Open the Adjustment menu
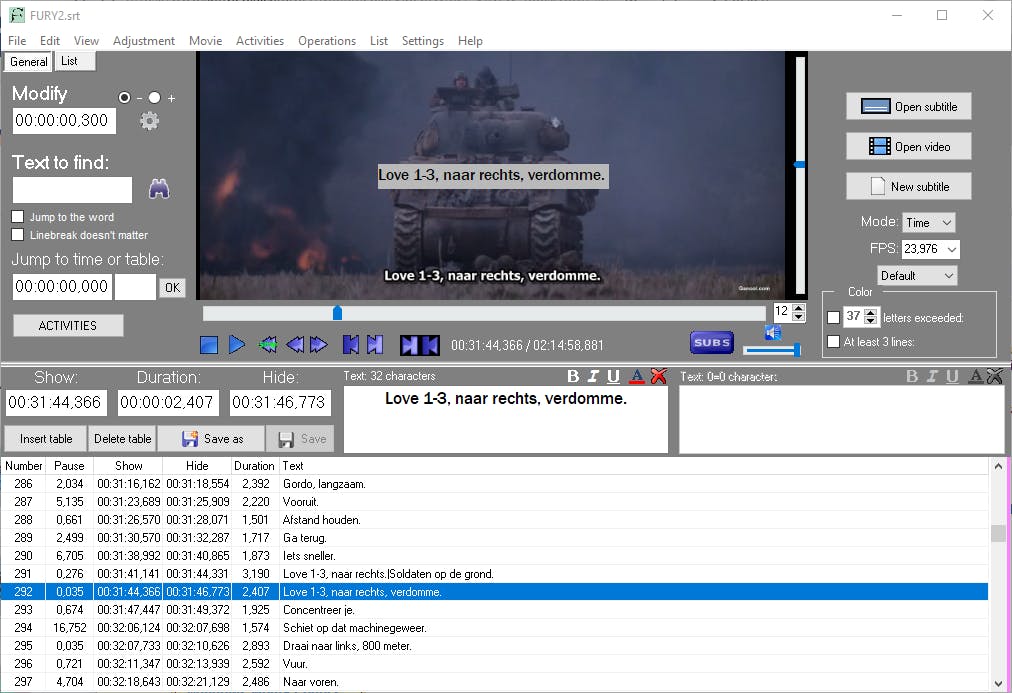The height and width of the screenshot is (693, 1012). (x=144, y=41)
